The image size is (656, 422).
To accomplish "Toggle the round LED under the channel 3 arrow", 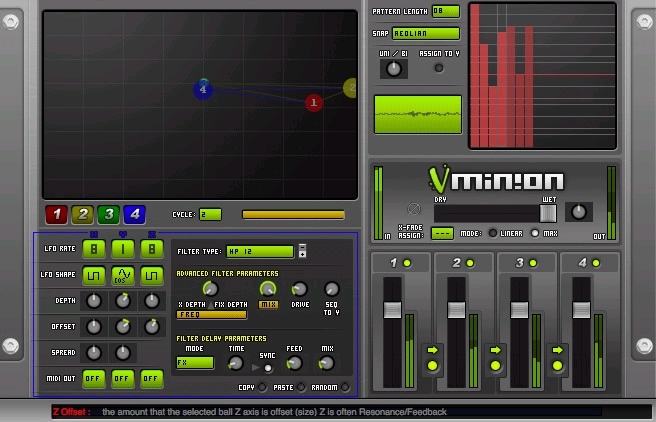I will click(558, 366).
